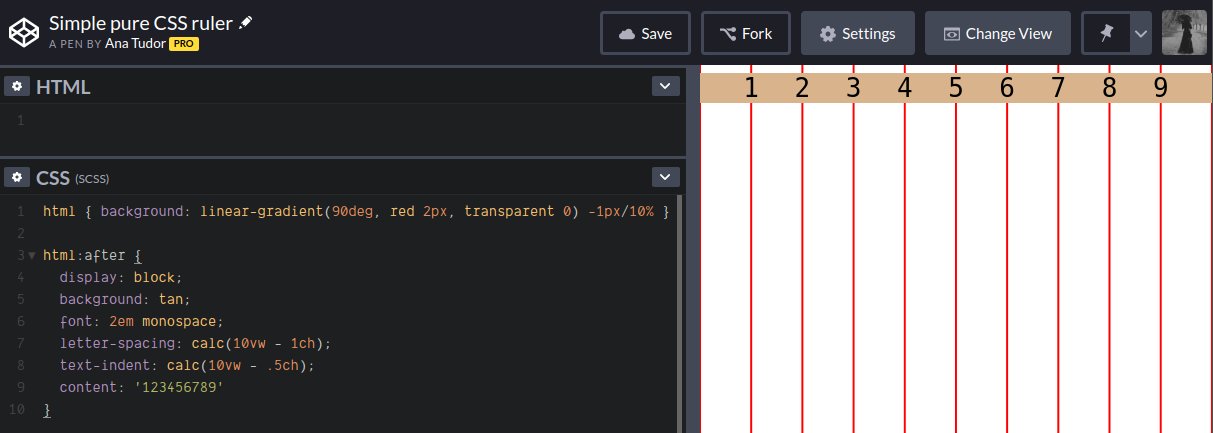The image size is (1213, 433).
Task: Click 'display: block;' code line
Action: coord(121,277)
